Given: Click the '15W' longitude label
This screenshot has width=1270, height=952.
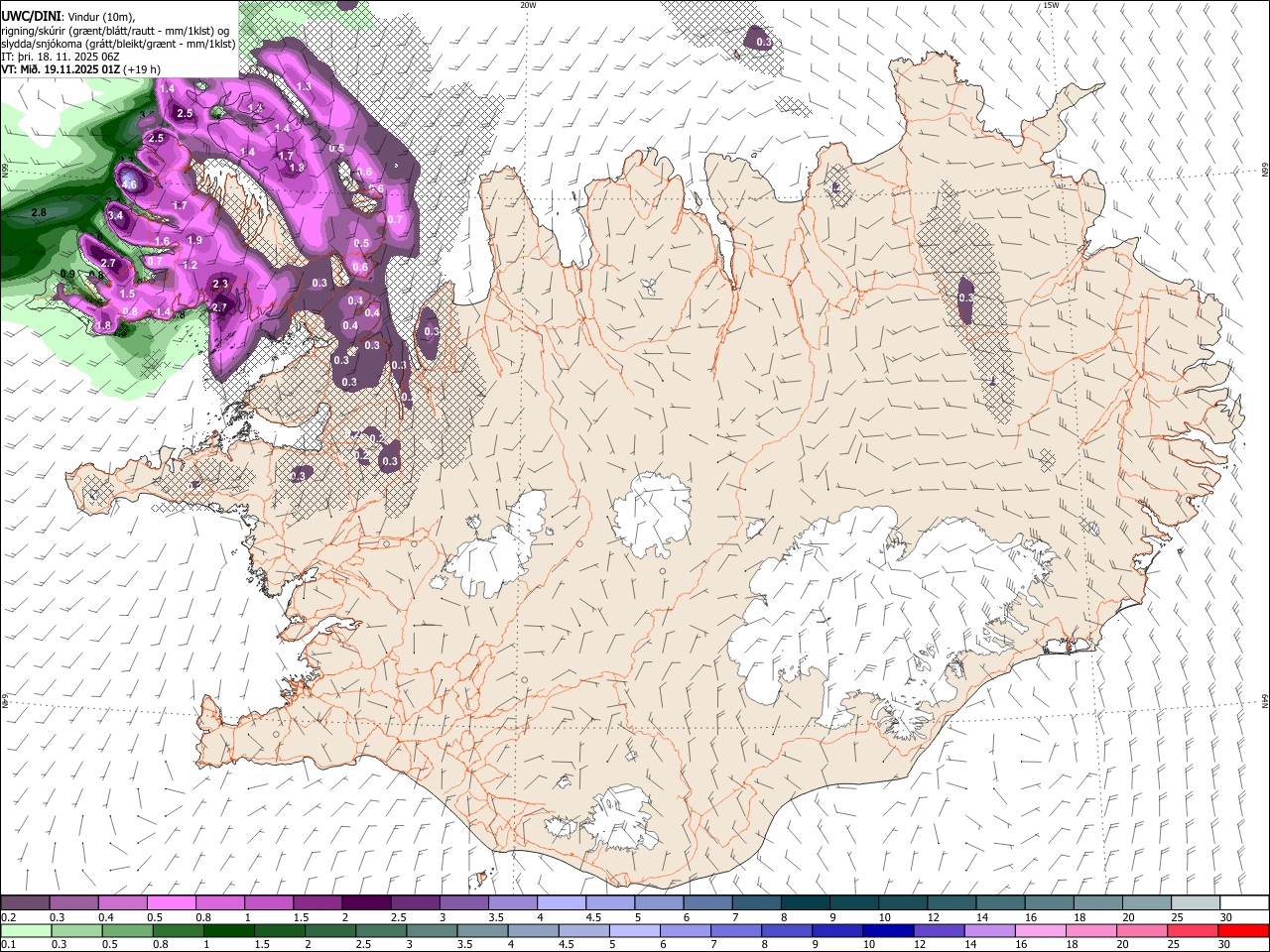Looking at the screenshot, I should (1050, 5).
